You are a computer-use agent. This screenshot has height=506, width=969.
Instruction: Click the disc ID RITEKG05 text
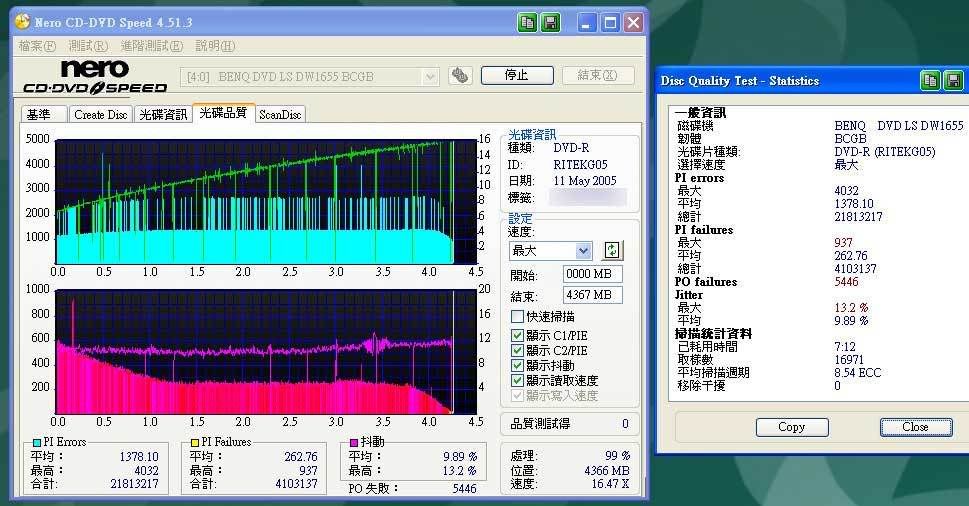pos(580,164)
